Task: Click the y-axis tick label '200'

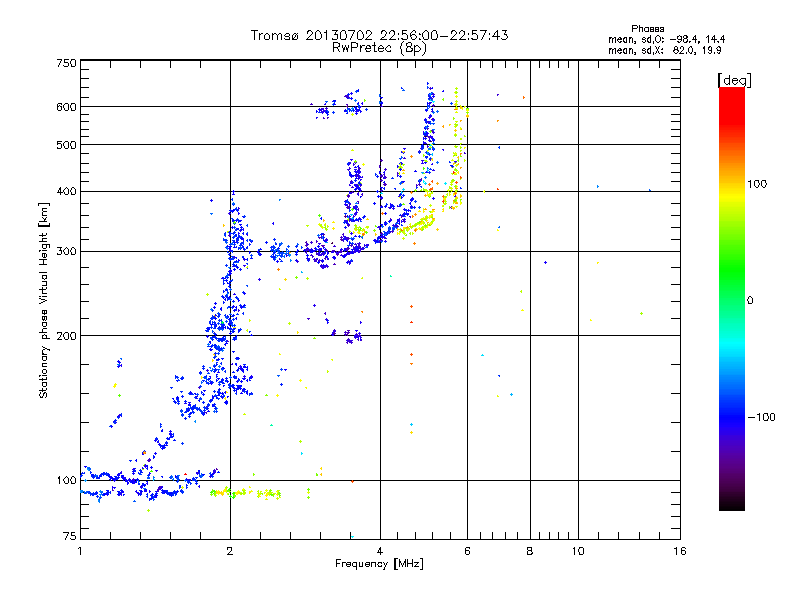Action: coord(66,336)
